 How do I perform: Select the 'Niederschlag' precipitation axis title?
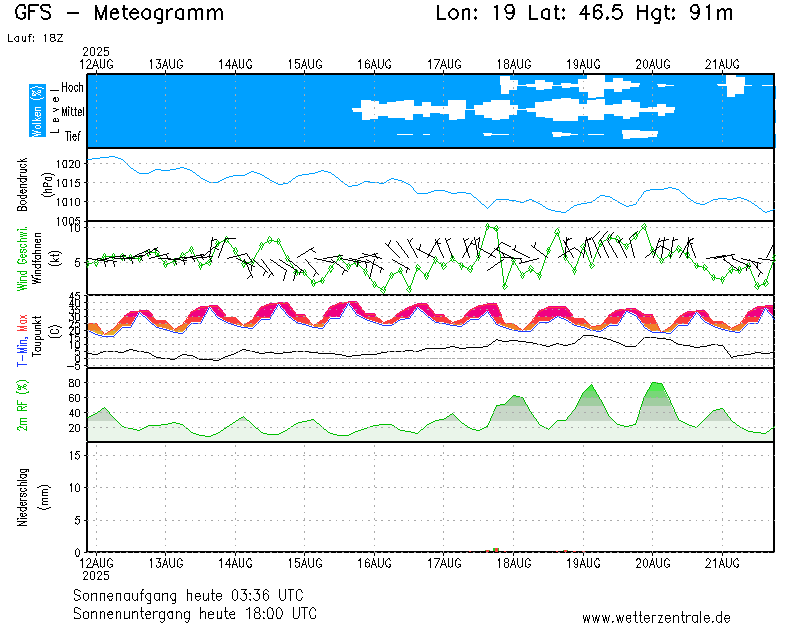click(22, 497)
